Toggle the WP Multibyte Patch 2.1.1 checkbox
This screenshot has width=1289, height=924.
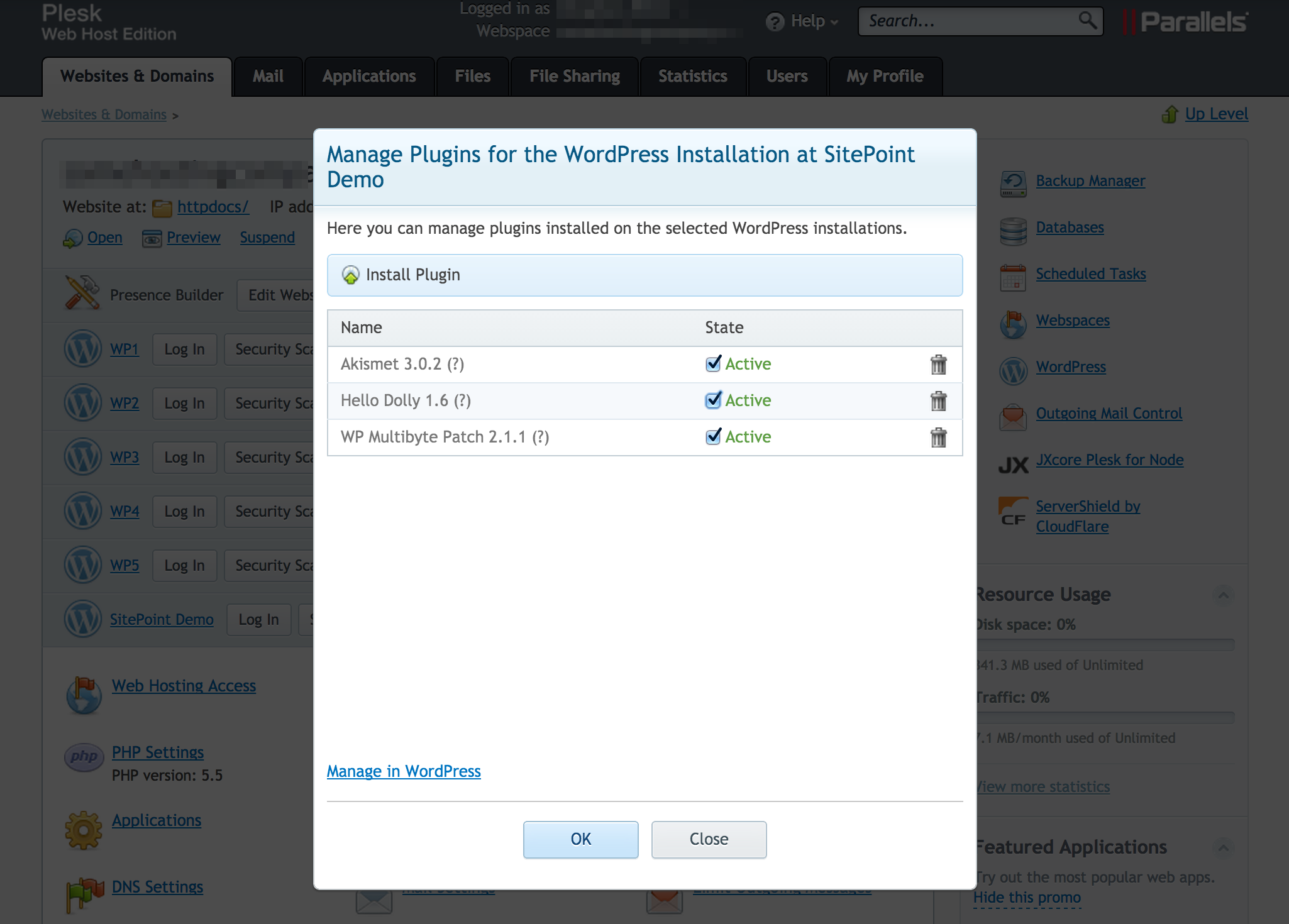713,437
